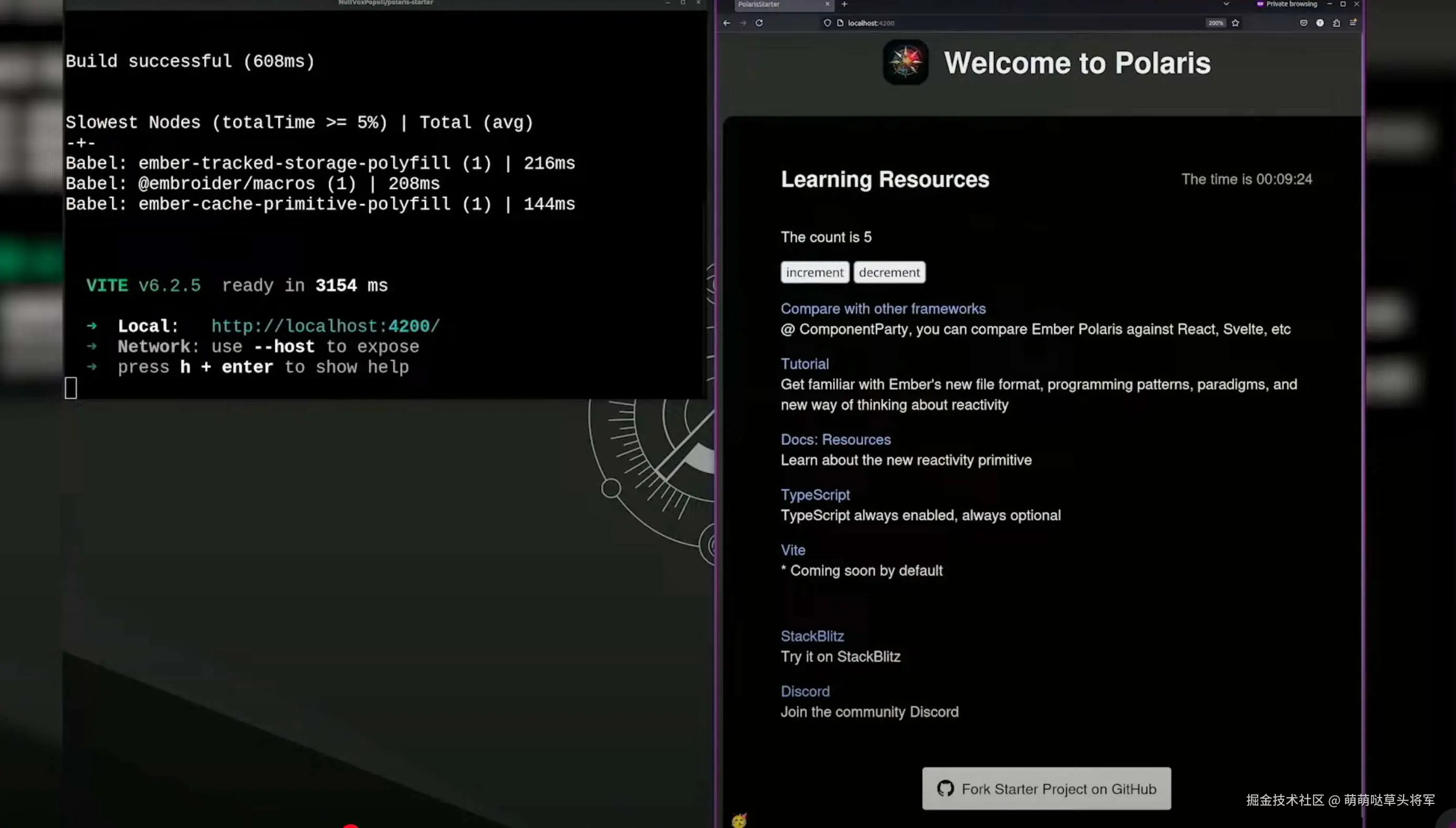Click the account profile icon
1456x828 pixels.
point(1320,23)
